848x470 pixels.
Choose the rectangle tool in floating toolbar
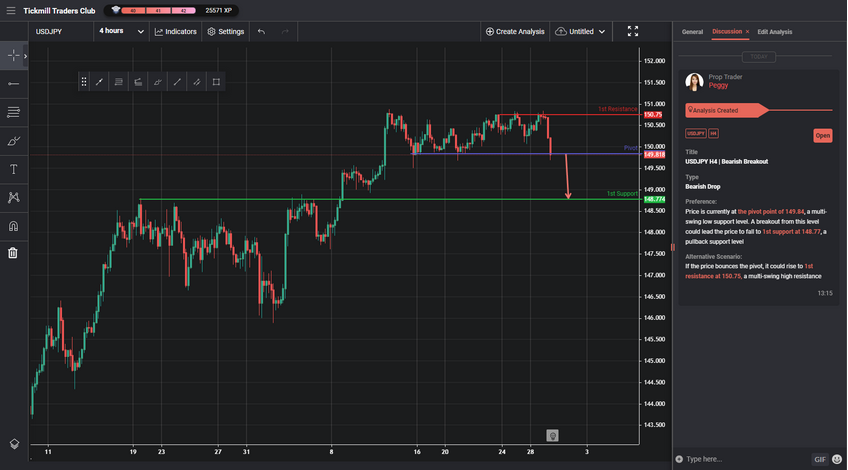216,82
